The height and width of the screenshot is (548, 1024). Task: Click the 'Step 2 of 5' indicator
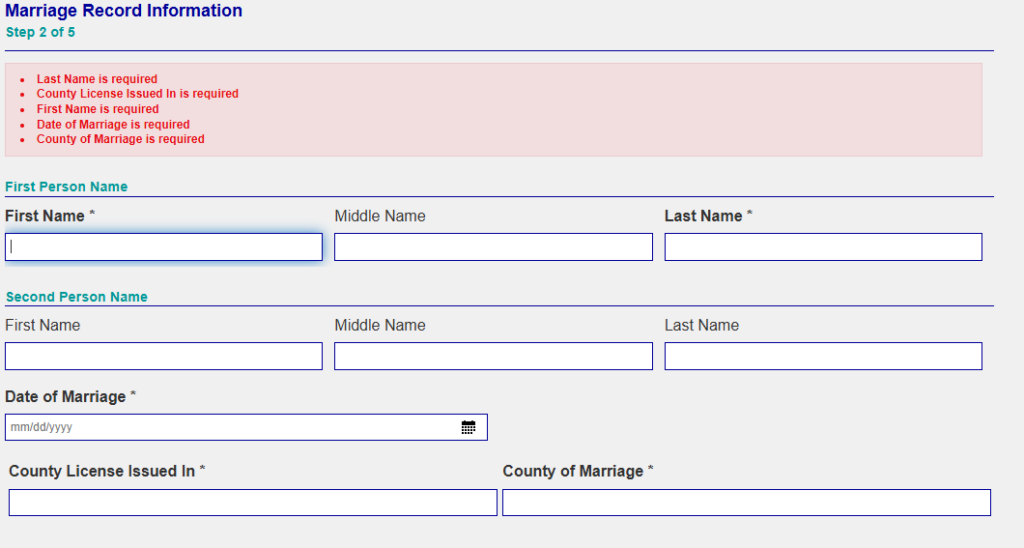tap(40, 33)
